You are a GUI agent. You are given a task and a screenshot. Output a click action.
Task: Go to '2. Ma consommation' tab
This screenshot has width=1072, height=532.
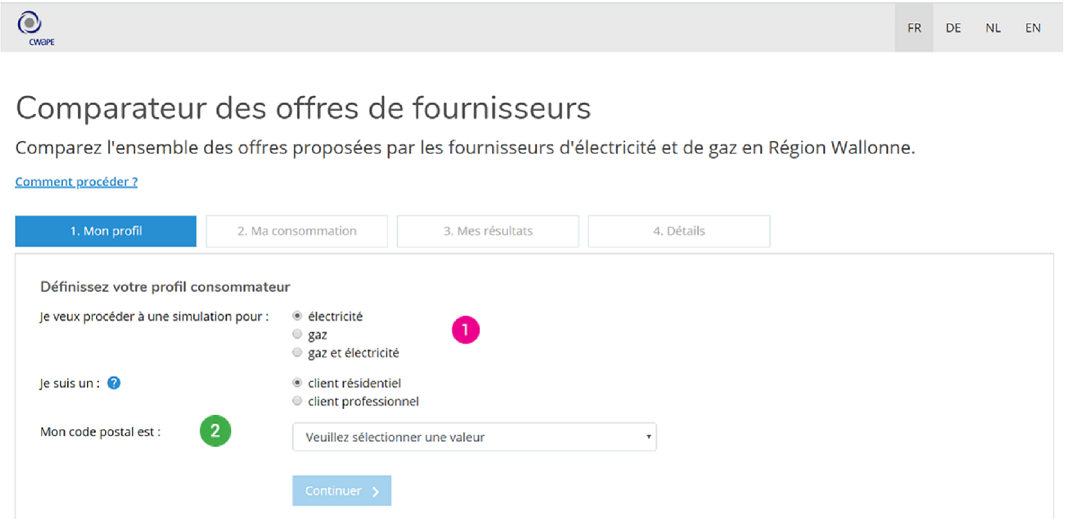(297, 231)
